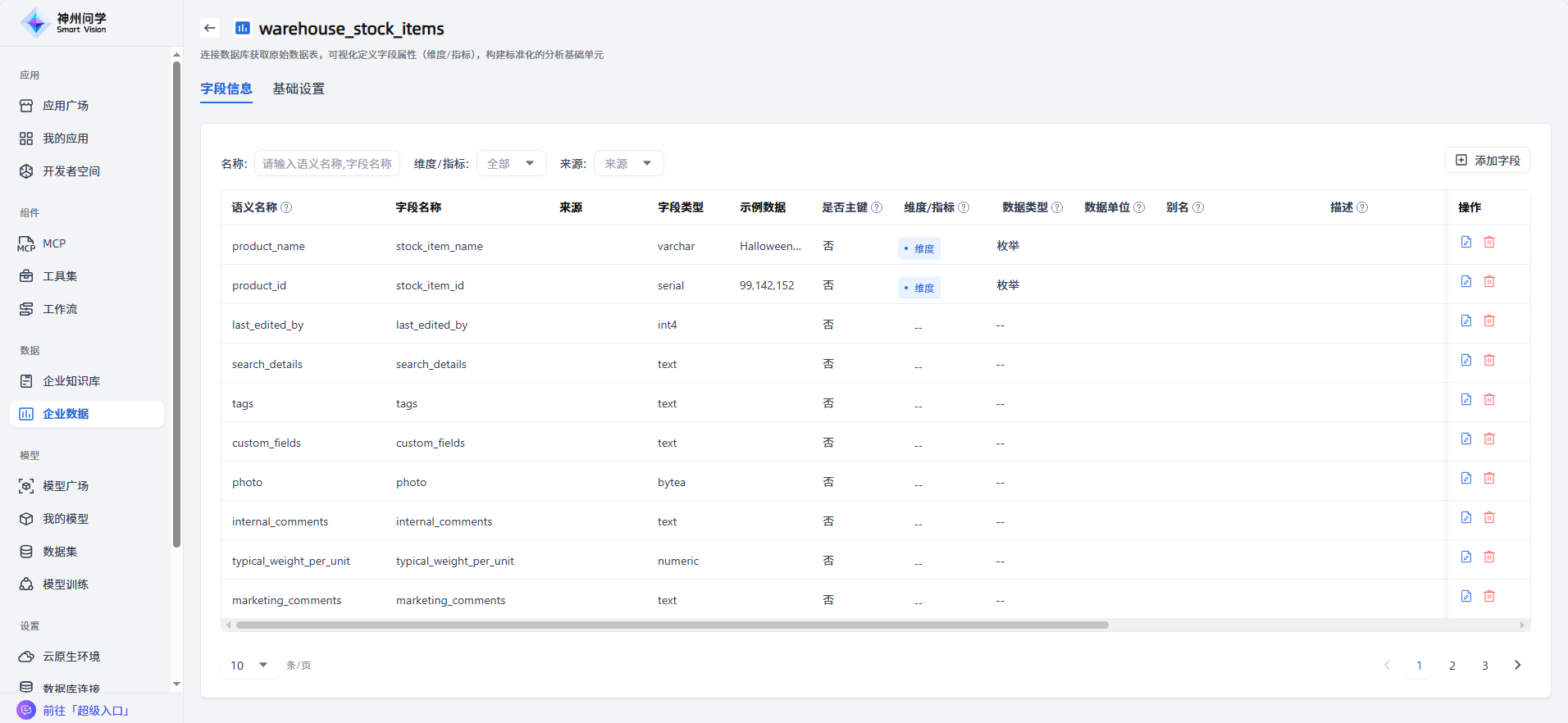Delete the tags field row
The height and width of the screenshot is (723, 1568).
tap(1488, 399)
